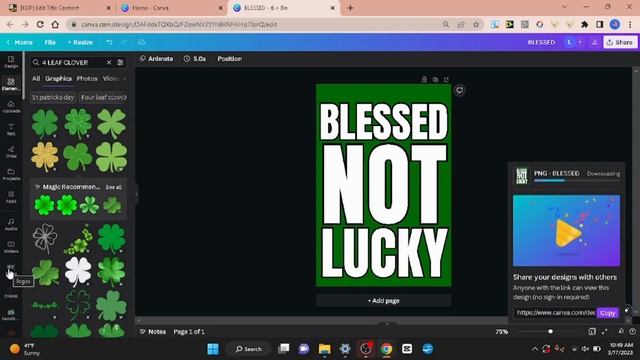Click the user avatar L in header
The width and height of the screenshot is (640, 360).
tap(569, 42)
